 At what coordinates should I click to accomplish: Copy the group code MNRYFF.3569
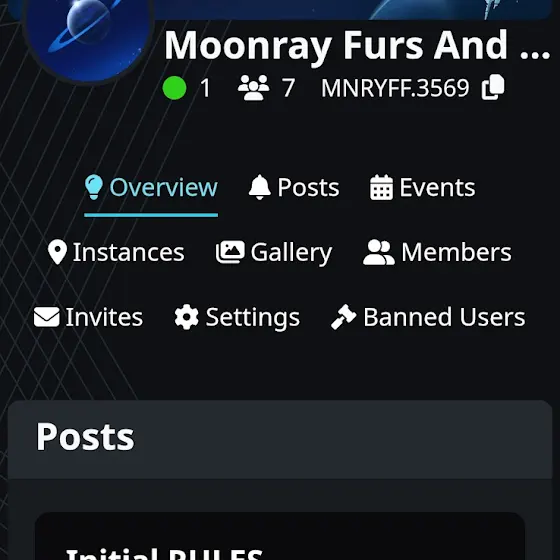click(x=493, y=87)
